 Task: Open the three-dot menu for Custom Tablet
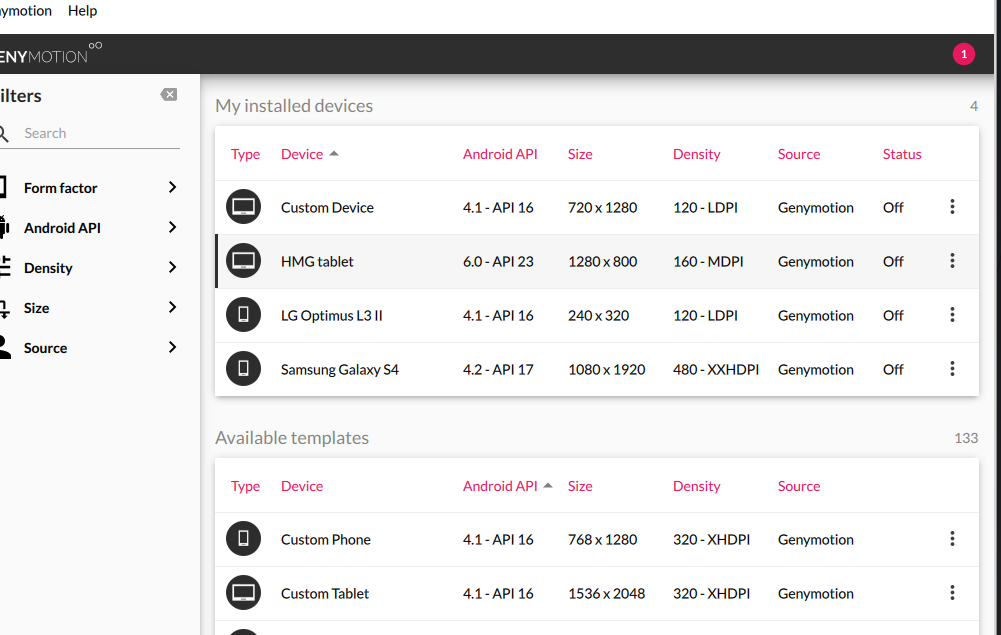(x=952, y=593)
